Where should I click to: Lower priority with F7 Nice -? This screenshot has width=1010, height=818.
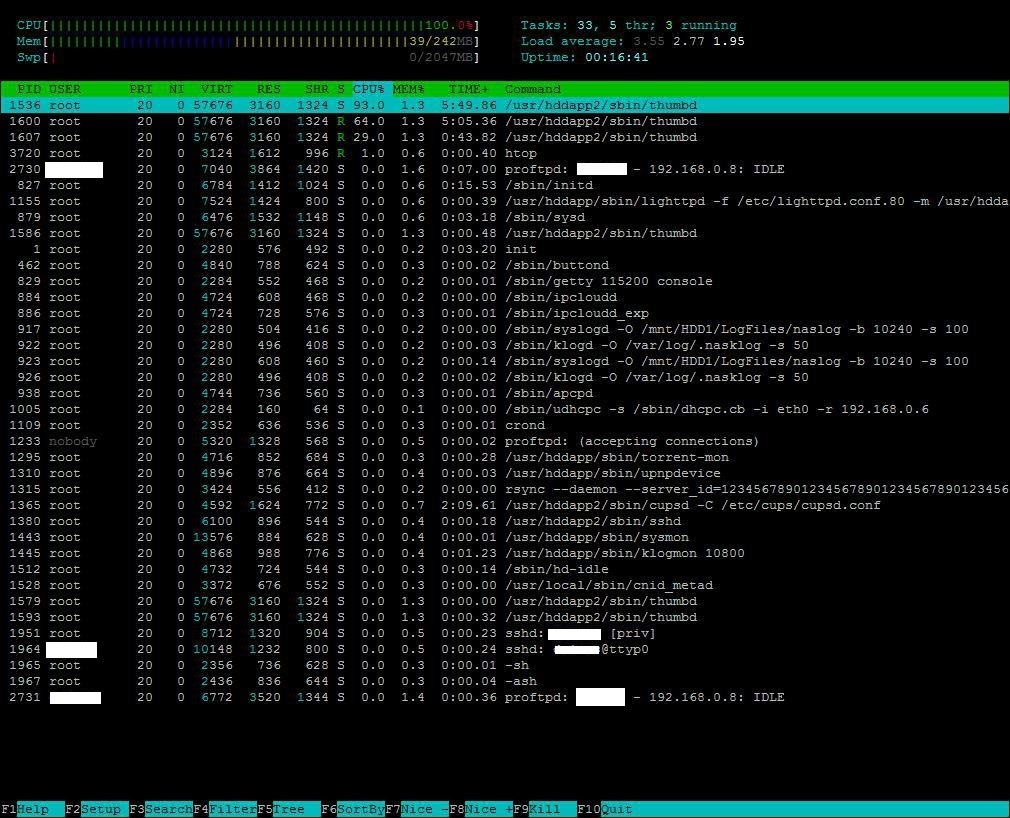[x=417, y=809]
